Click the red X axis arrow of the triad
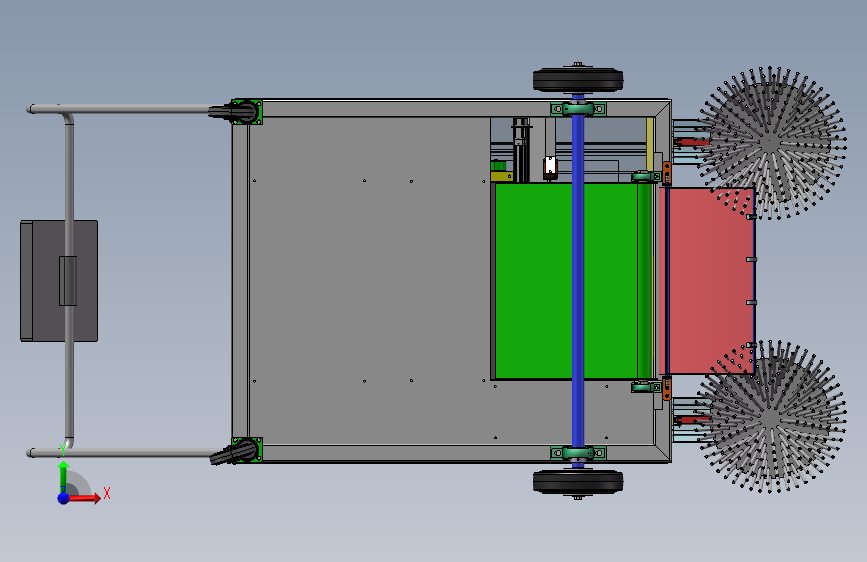This screenshot has width=867, height=562. tap(86, 498)
